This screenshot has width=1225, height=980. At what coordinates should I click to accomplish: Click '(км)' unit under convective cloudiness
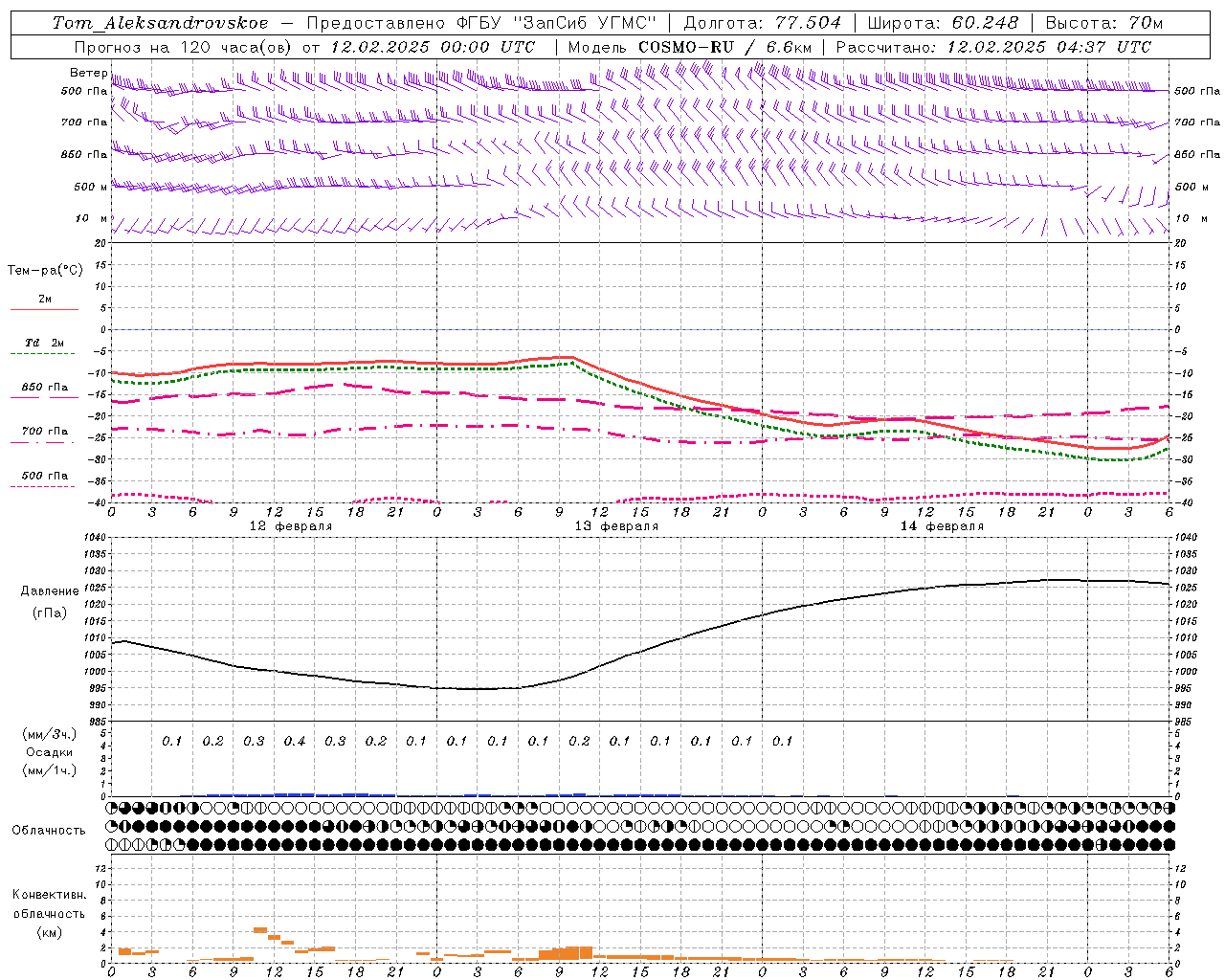click(x=50, y=932)
